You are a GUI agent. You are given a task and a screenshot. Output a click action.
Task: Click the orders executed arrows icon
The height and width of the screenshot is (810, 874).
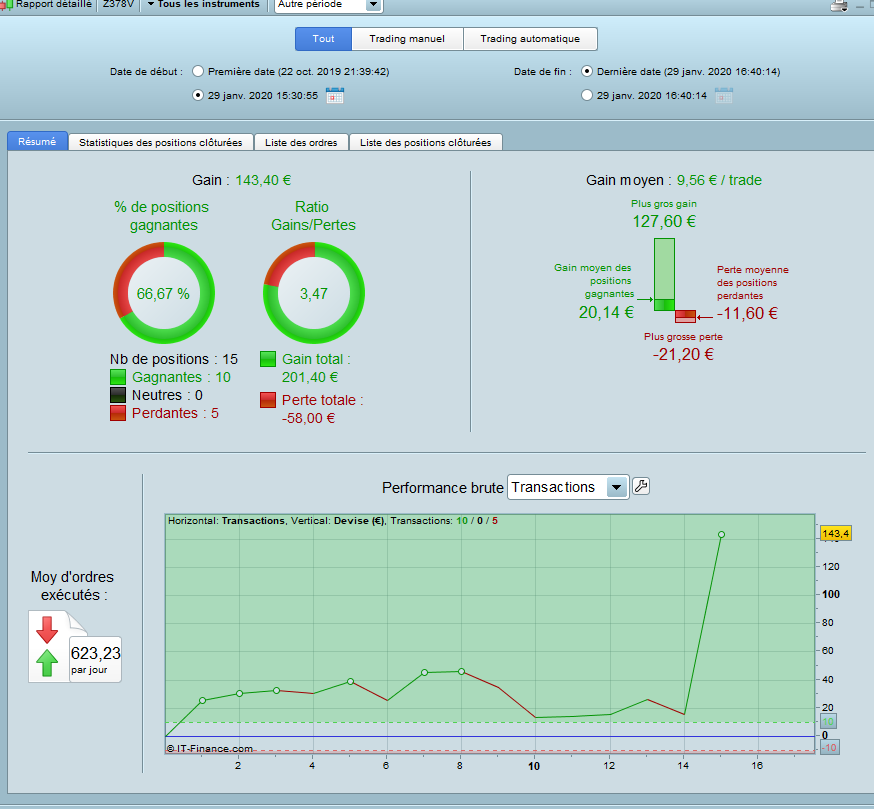point(47,646)
